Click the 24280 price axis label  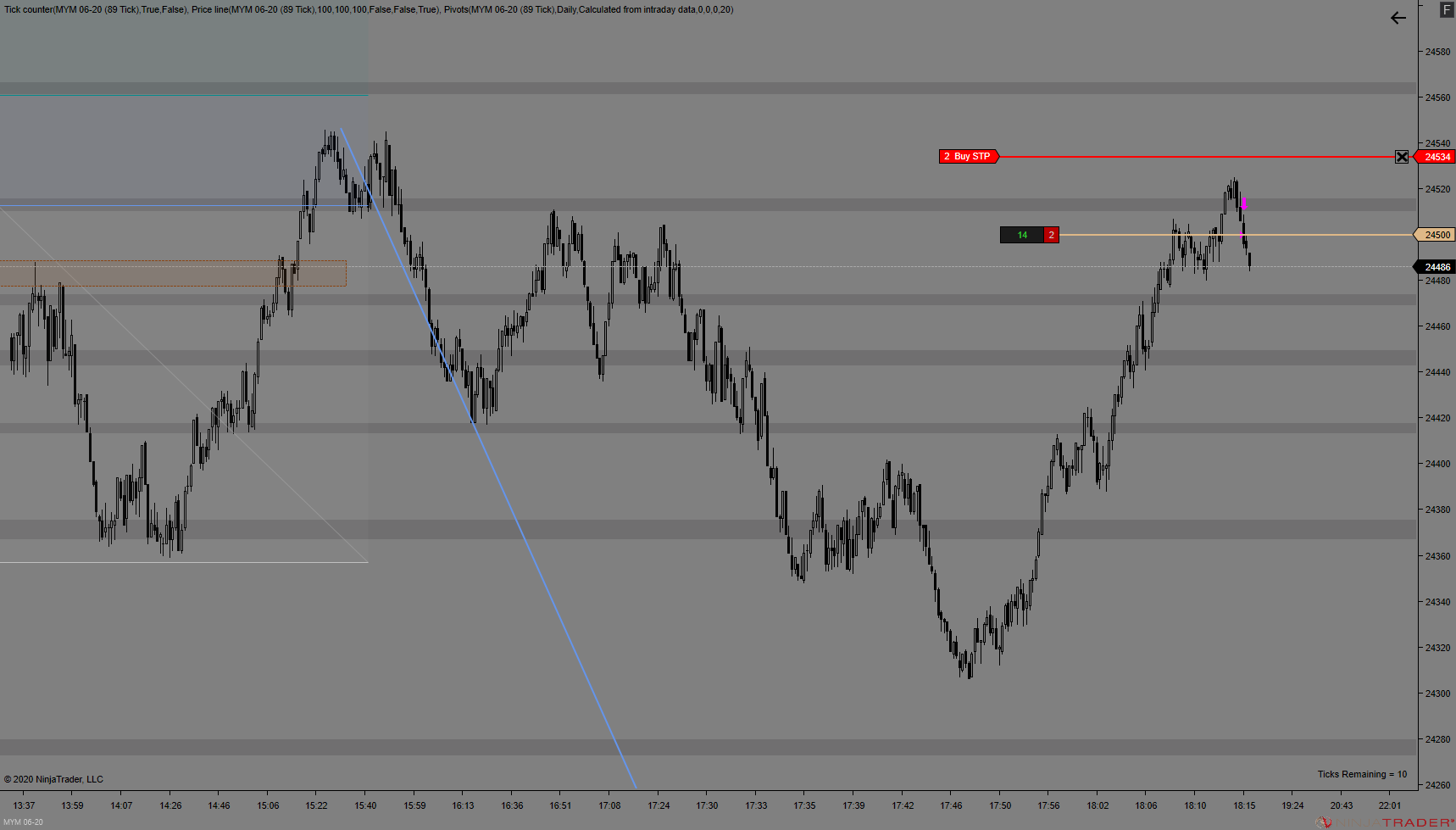[x=1437, y=739]
